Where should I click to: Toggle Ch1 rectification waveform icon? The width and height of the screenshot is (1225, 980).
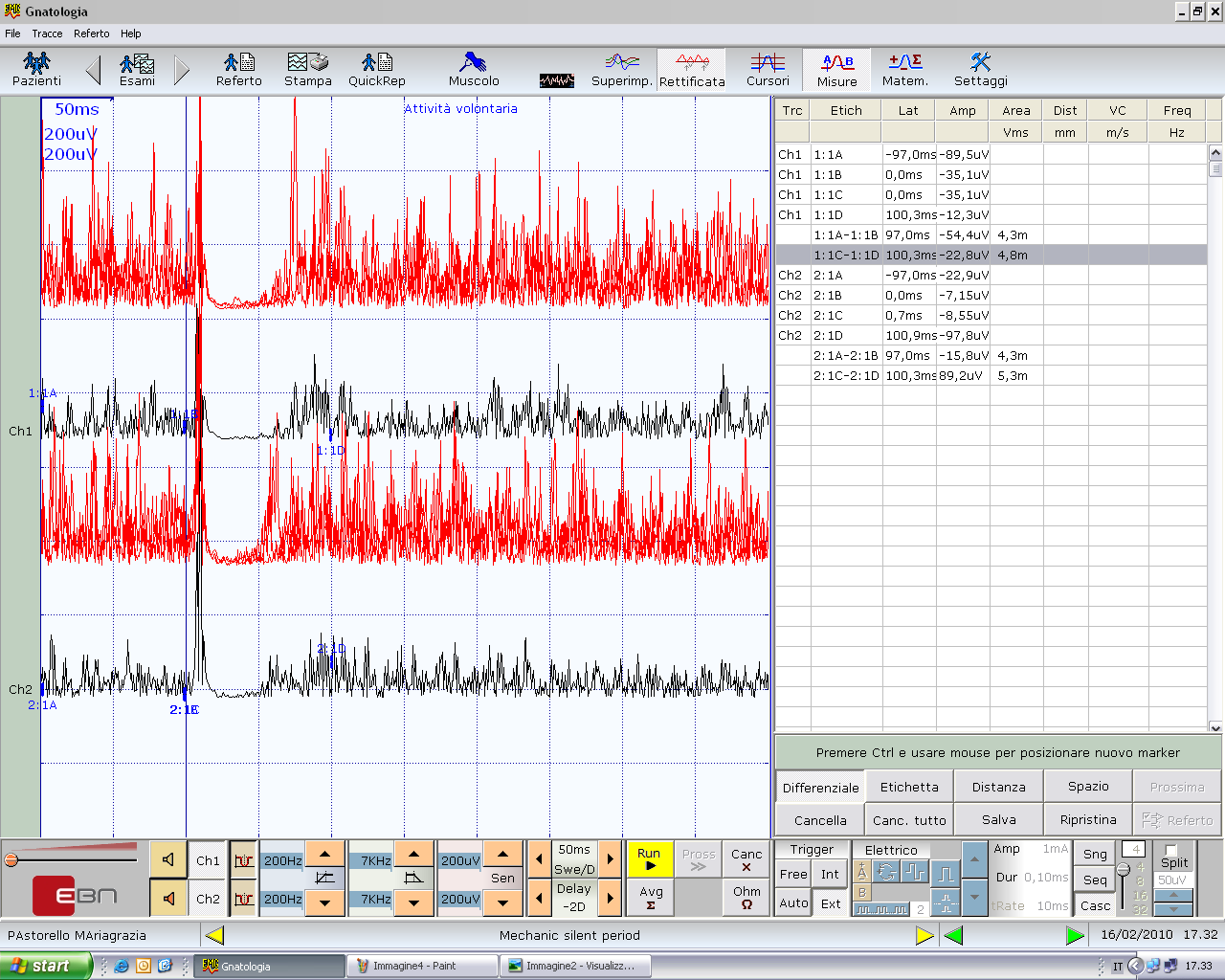coord(243,860)
